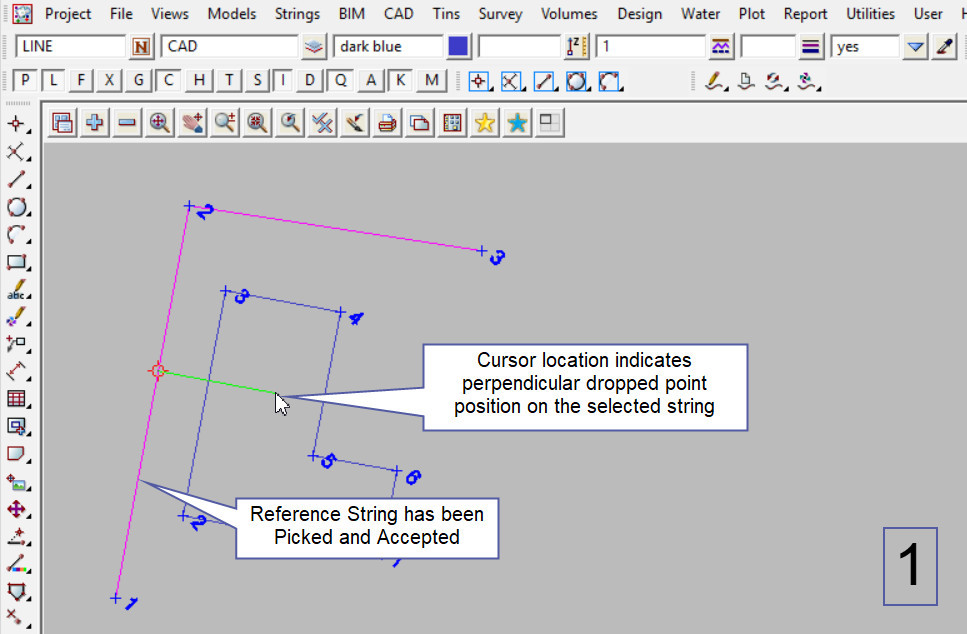Open model list icon next to CAD field
The image size is (967, 634).
[x=314, y=47]
